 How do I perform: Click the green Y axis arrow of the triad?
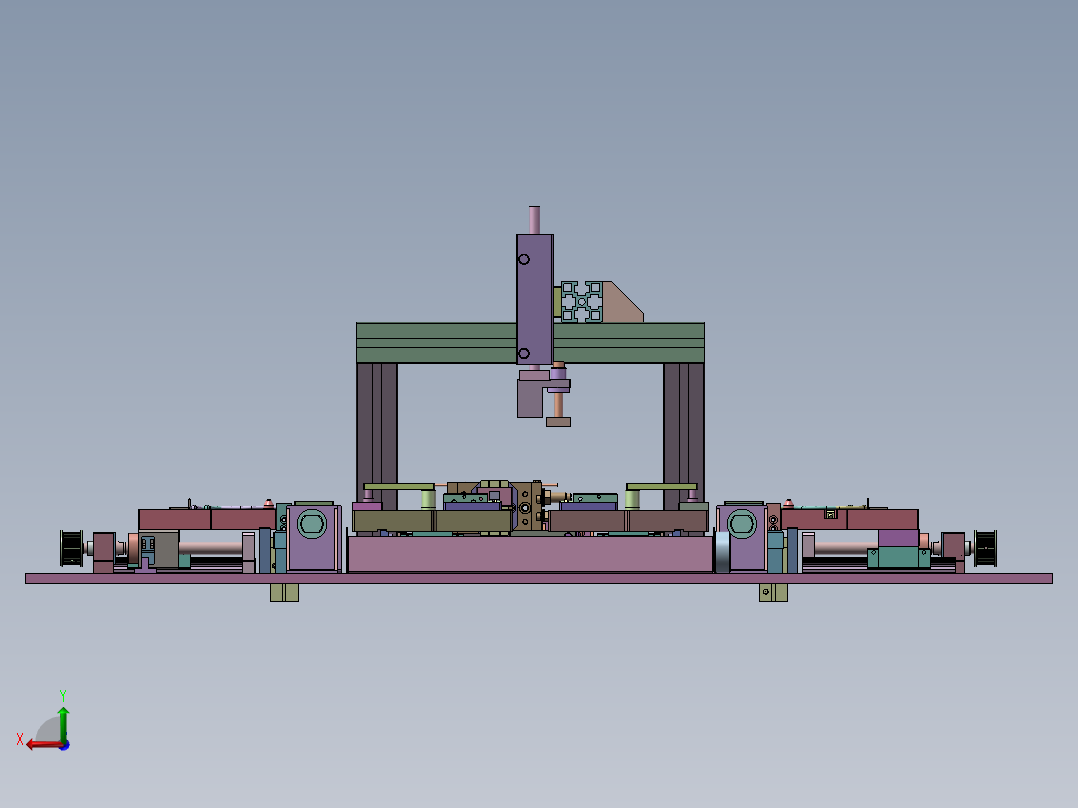coord(63,723)
